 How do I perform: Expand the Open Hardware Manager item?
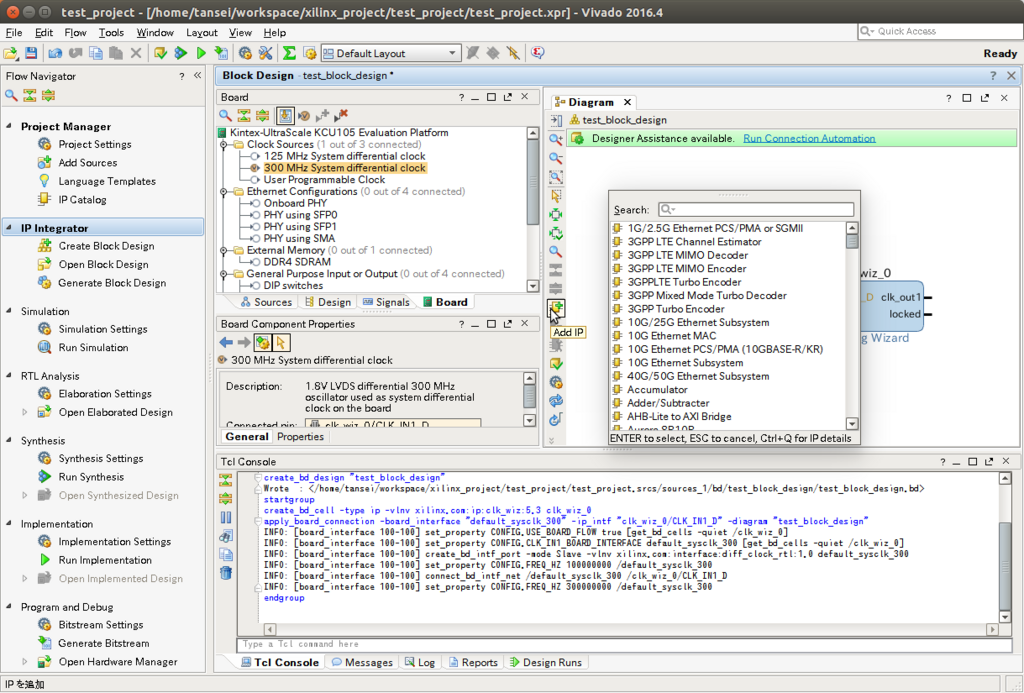click(x=25, y=662)
